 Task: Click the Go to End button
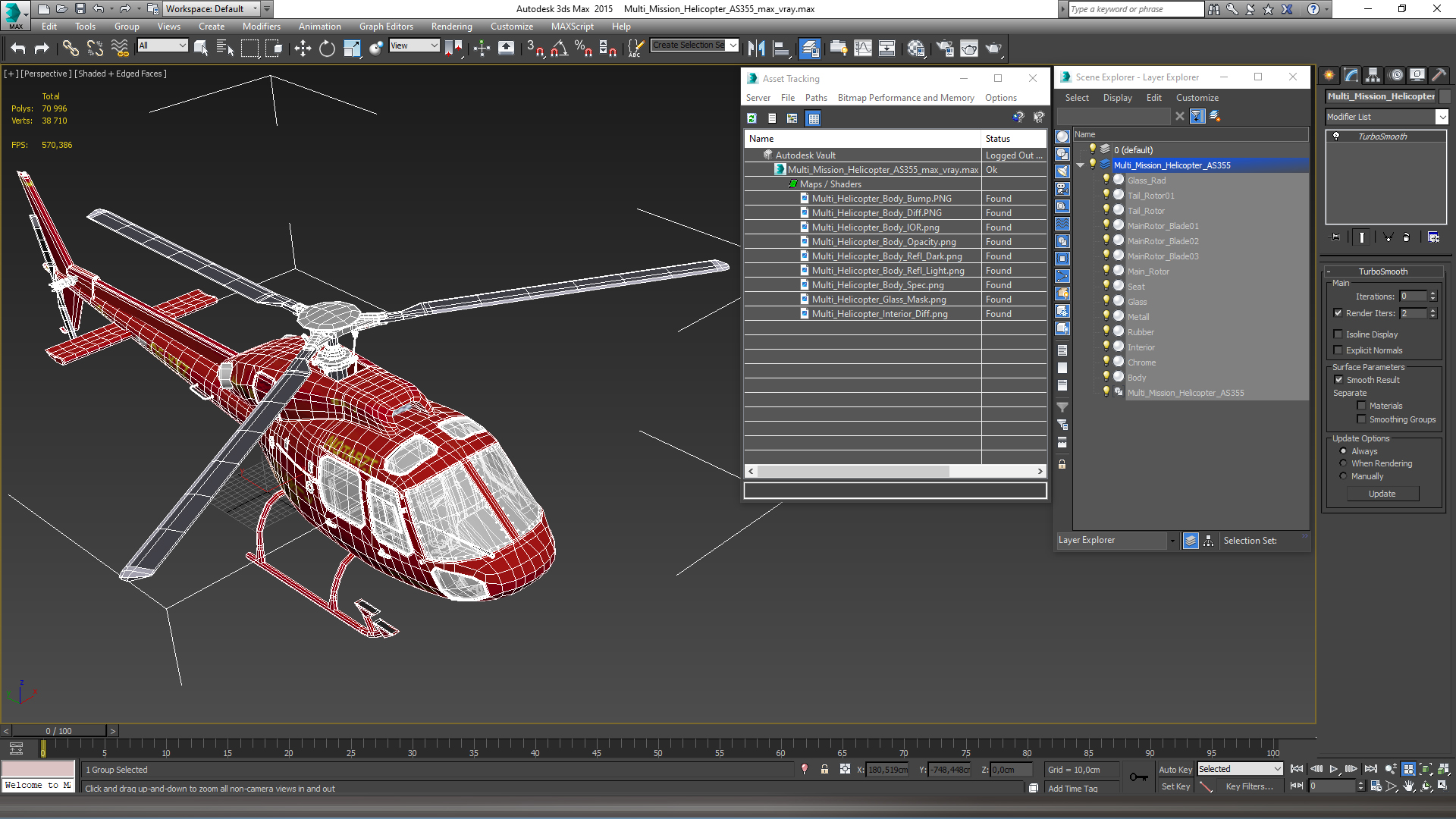click(x=1370, y=769)
